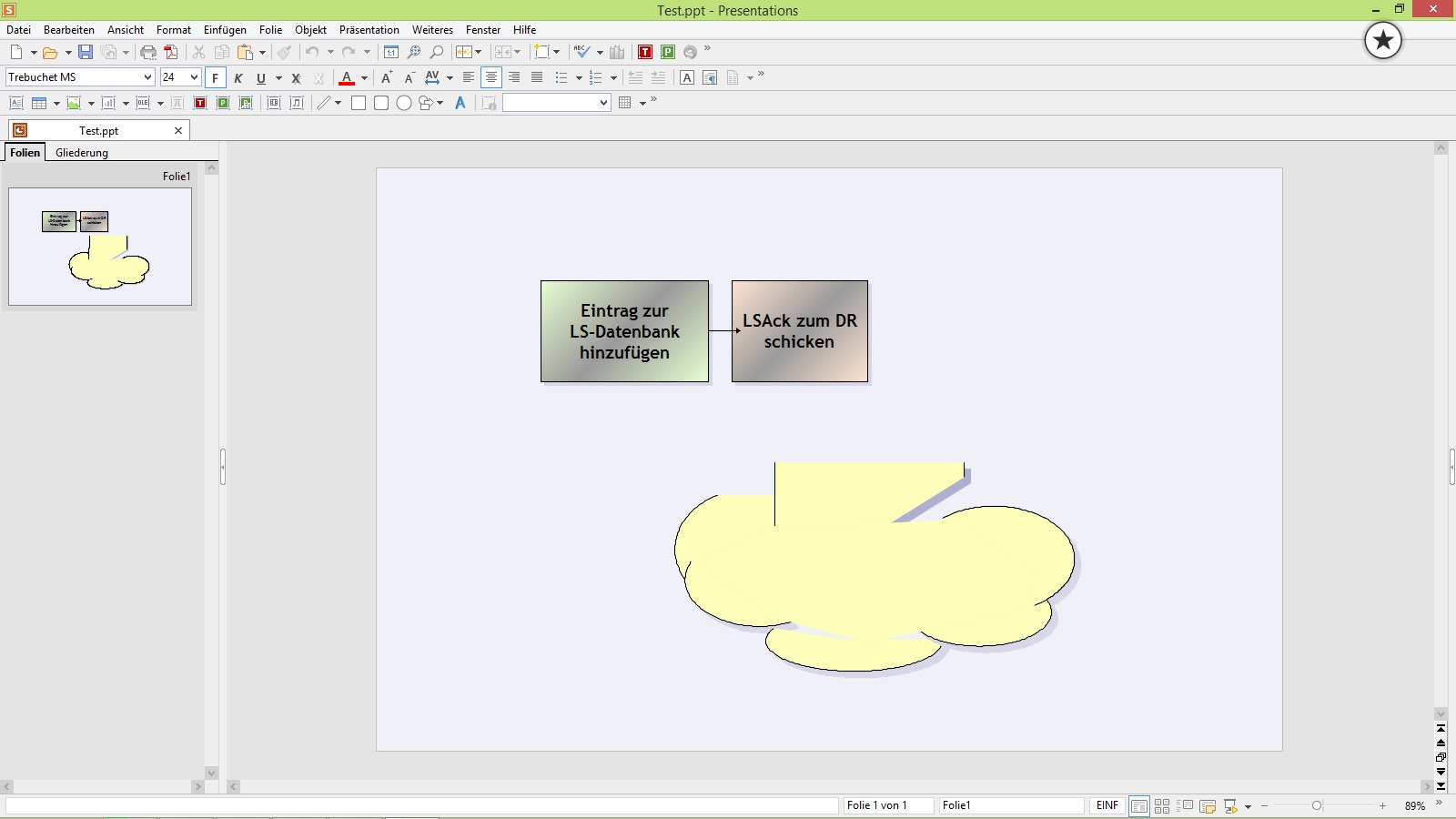Click the New document icon
Viewport: 1456px width, 819px height.
pyautogui.click(x=16, y=52)
